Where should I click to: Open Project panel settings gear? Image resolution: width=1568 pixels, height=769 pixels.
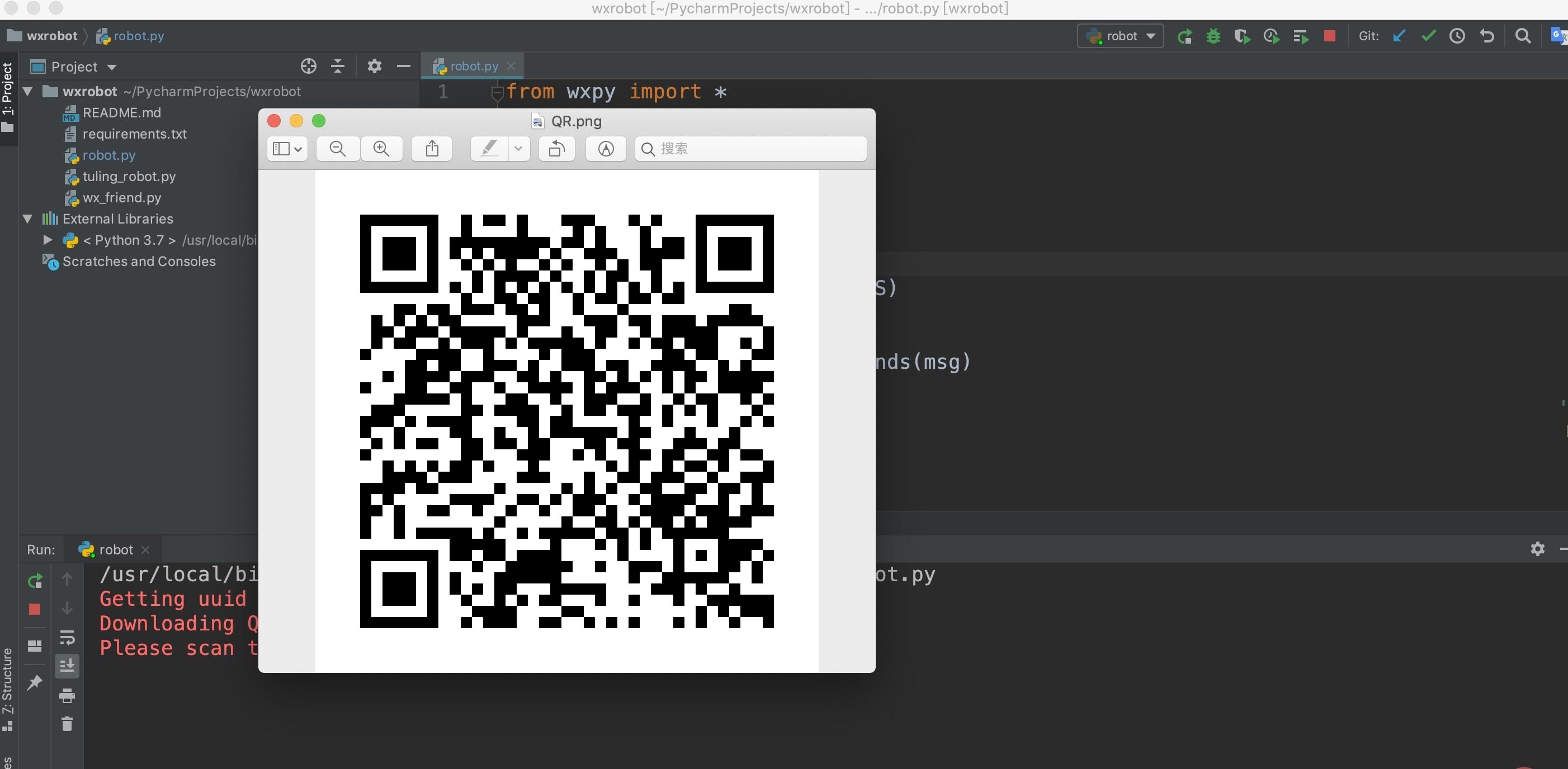point(374,67)
